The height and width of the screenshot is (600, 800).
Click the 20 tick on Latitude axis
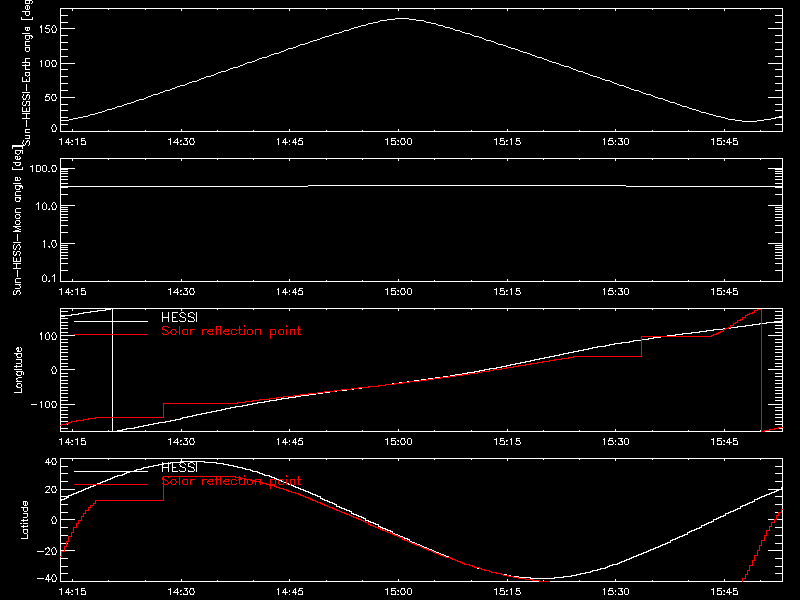51,490
